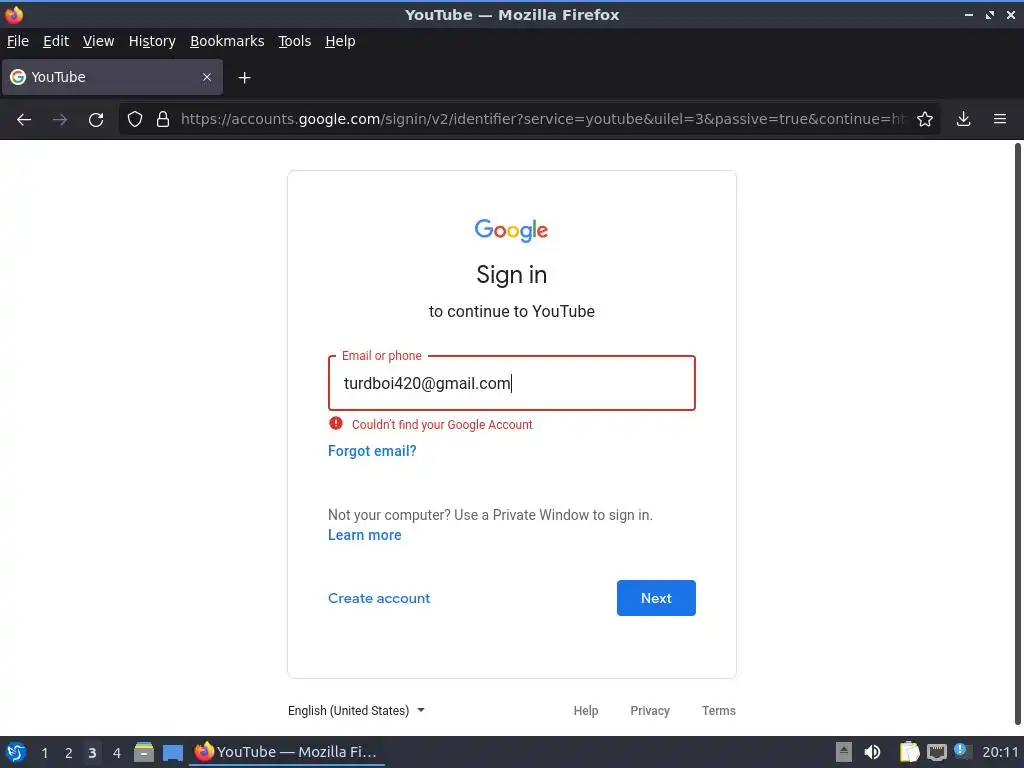This screenshot has width=1024, height=768.
Task: Switch to workspace 3
Action: point(92,753)
